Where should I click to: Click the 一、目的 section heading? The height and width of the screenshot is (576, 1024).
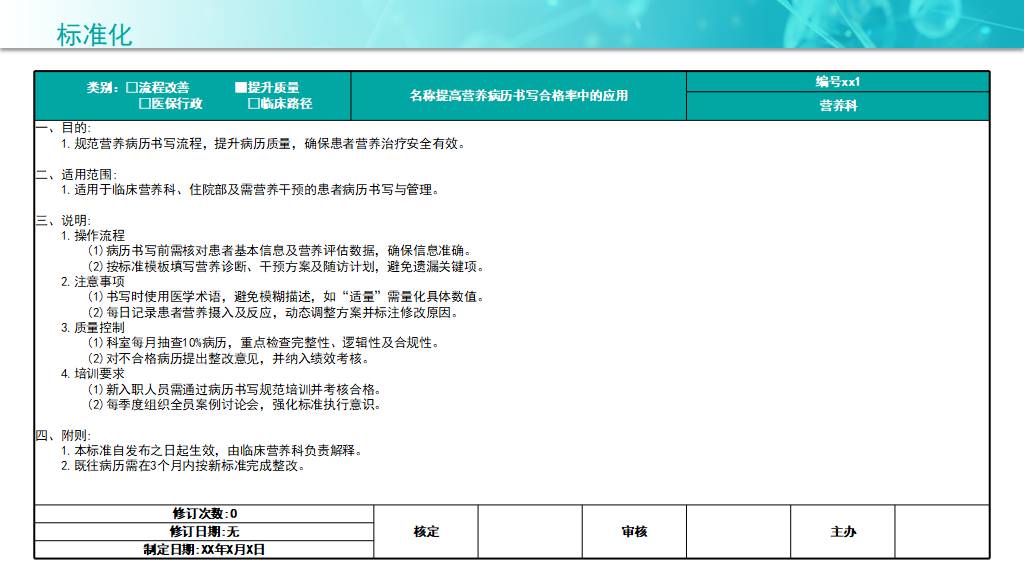(63, 128)
